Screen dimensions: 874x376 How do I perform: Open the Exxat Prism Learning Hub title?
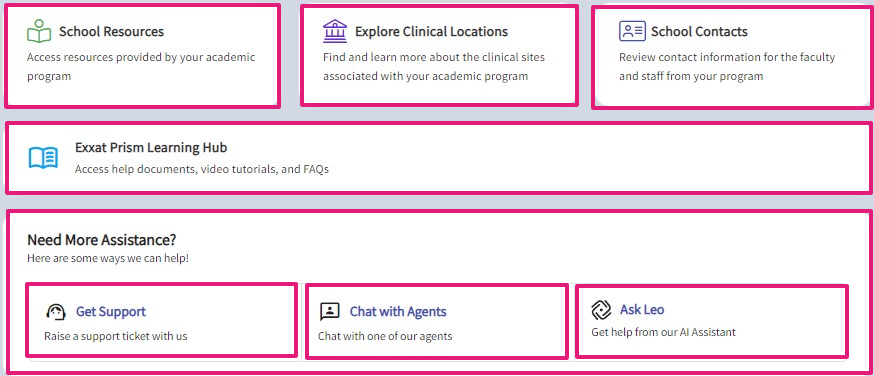151,148
